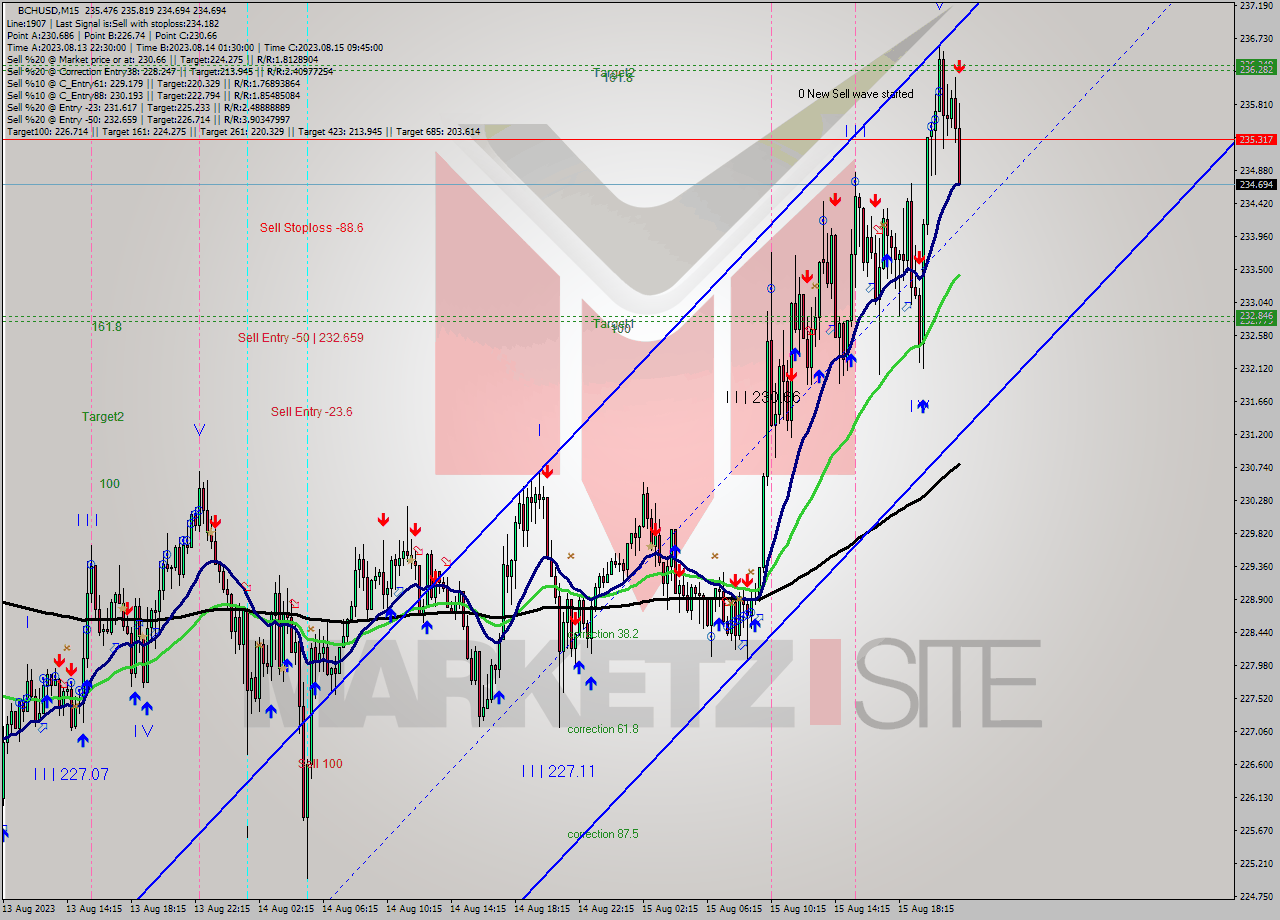Click the green 'Target2' label on the left
Screen dimensions: 1280x920
(x=103, y=417)
